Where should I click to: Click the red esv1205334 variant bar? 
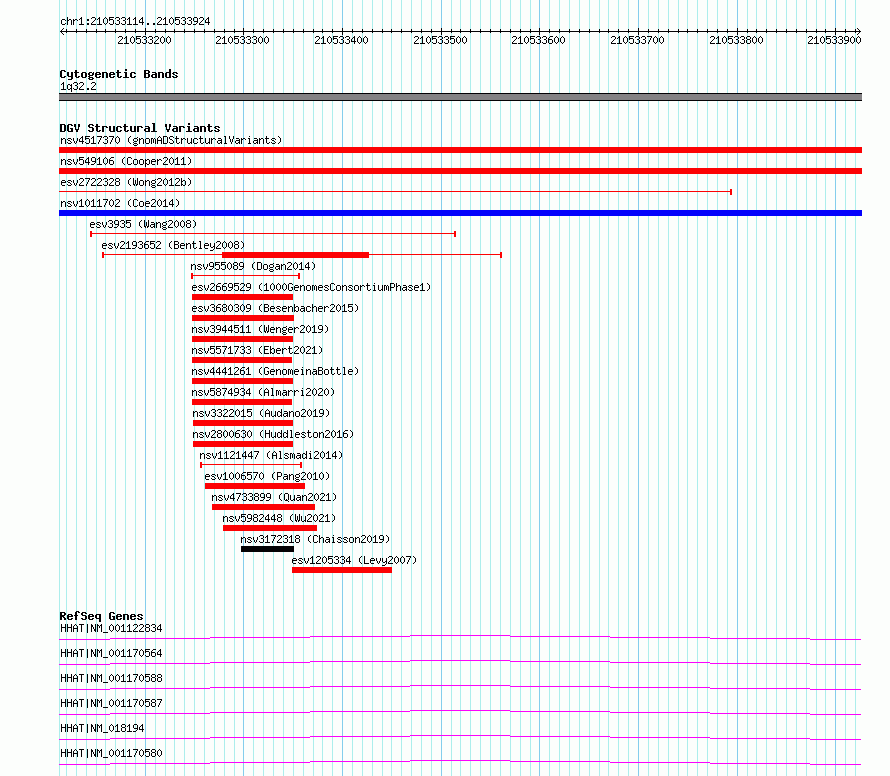pos(342,570)
